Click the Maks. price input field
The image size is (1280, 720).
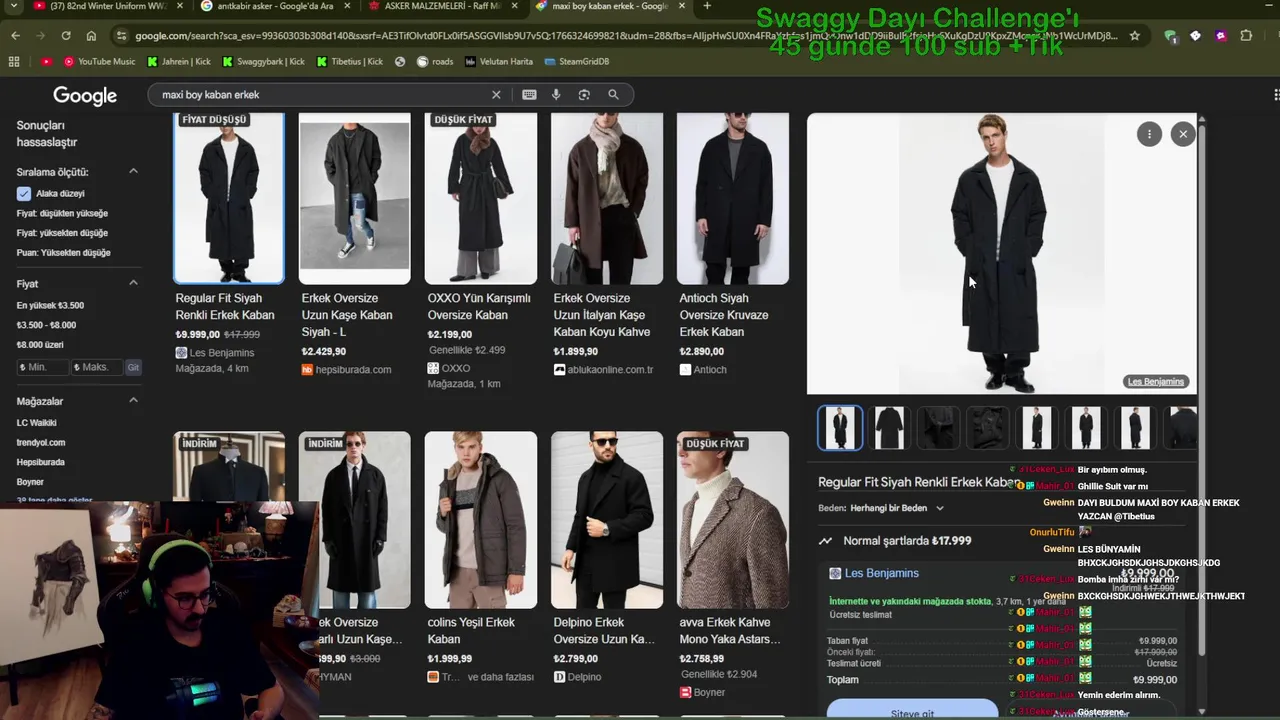96,367
